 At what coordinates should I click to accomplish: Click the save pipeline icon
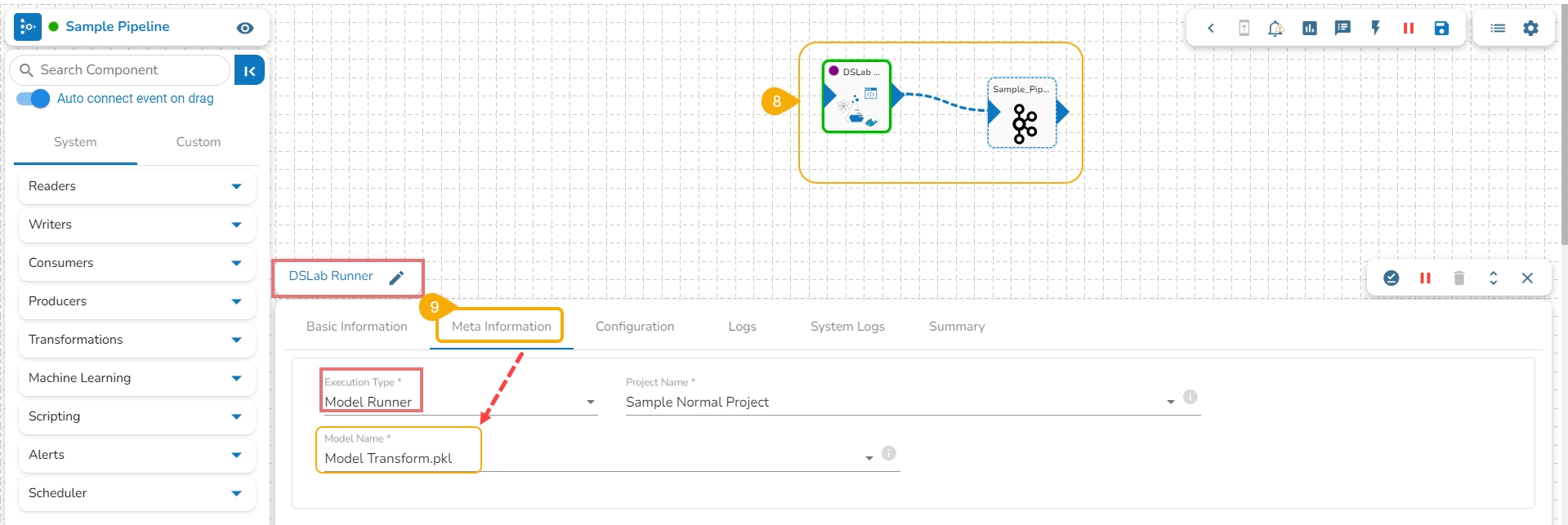[1441, 29]
